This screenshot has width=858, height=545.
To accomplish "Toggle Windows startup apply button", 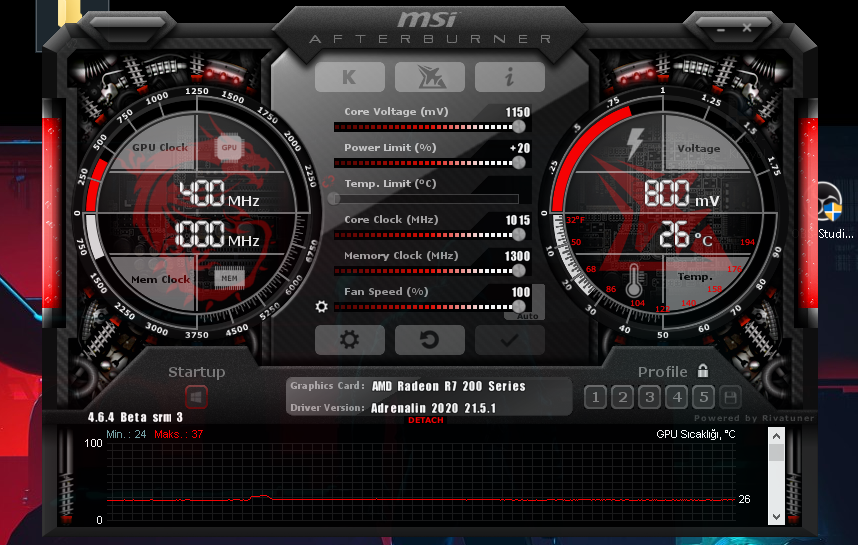I will [x=196, y=397].
